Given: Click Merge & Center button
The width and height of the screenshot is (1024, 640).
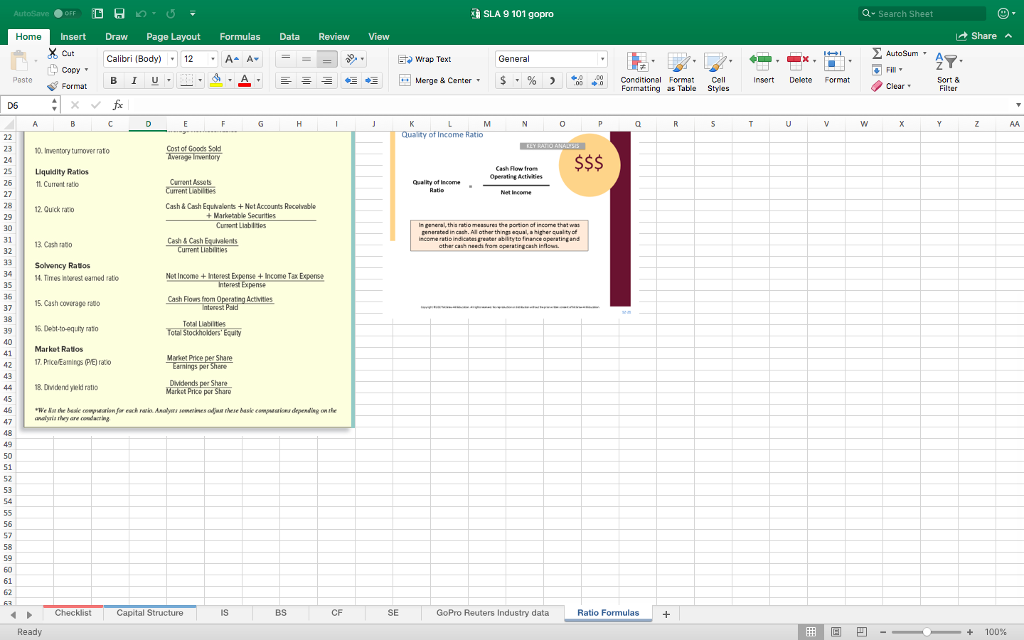Looking at the screenshot, I should tap(436, 80).
